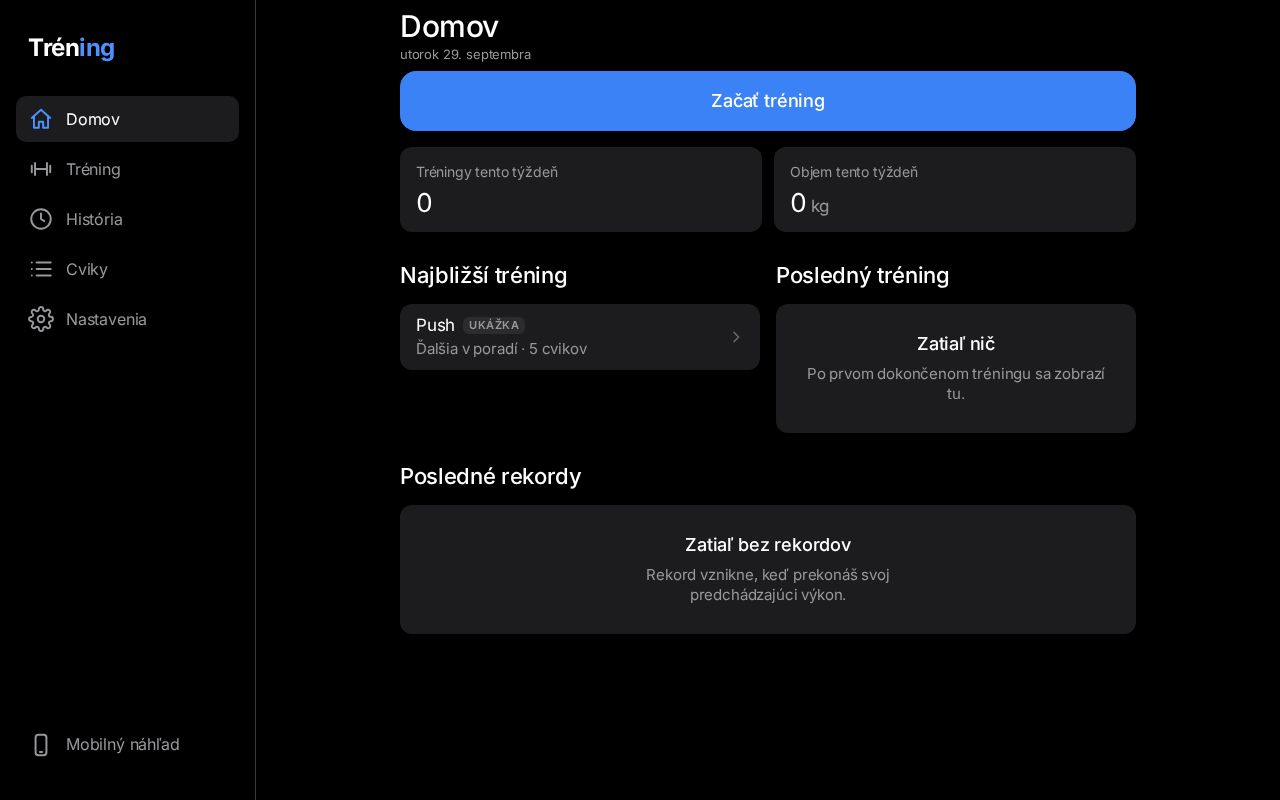Click the UKÁŽKA badge on Push
Screen dimensions: 1280x800
[x=494, y=325]
